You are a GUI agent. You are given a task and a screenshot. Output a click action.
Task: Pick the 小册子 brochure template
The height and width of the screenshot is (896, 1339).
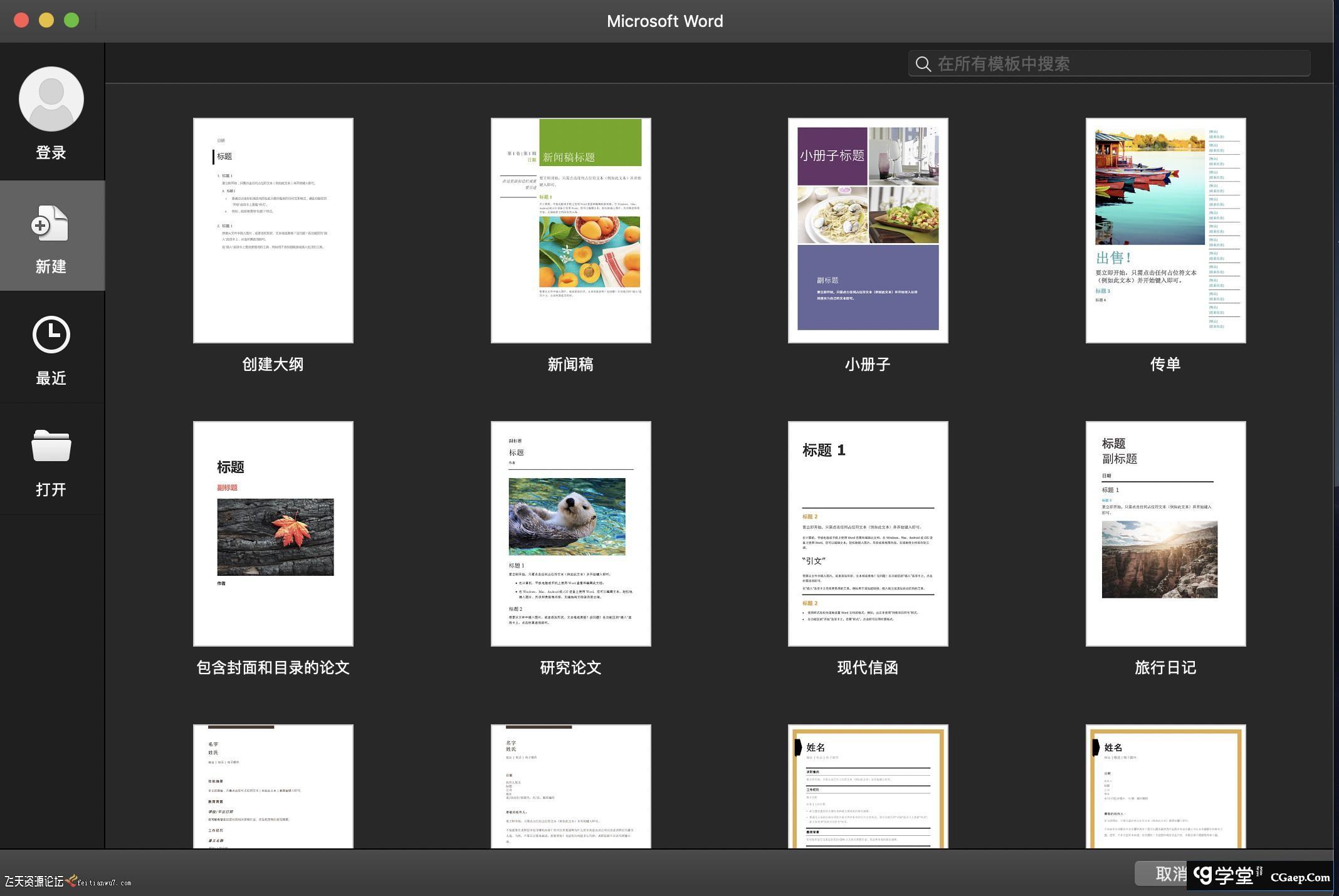(868, 231)
